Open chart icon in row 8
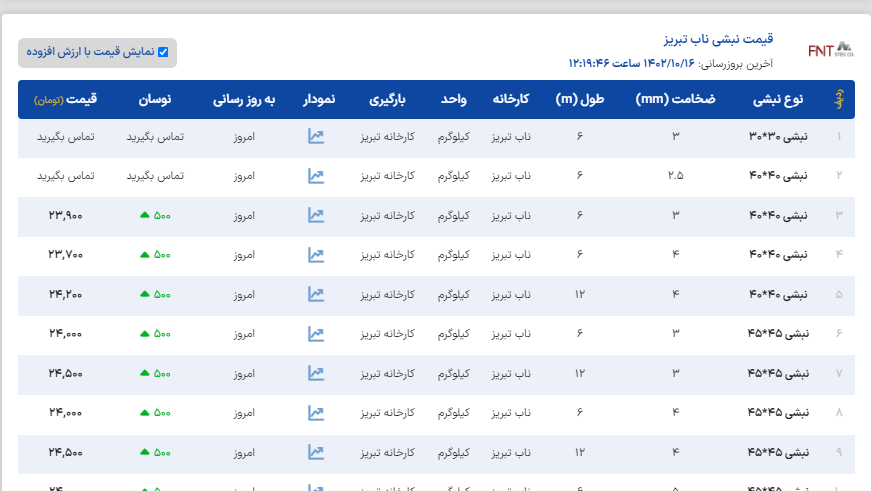 [316, 412]
